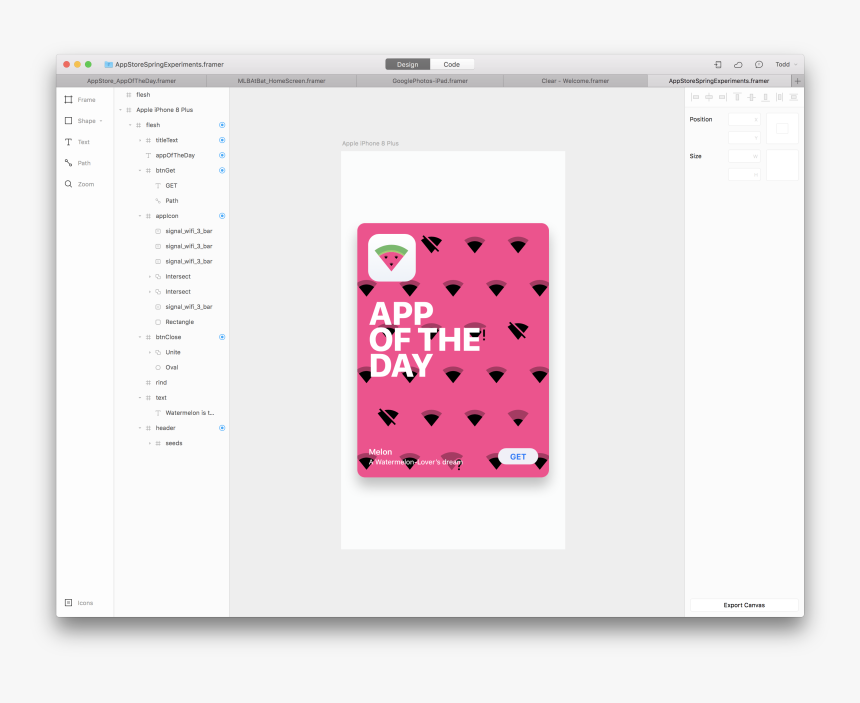Open the chat bubble feedback icon
The image size is (860, 703).
[759, 65]
